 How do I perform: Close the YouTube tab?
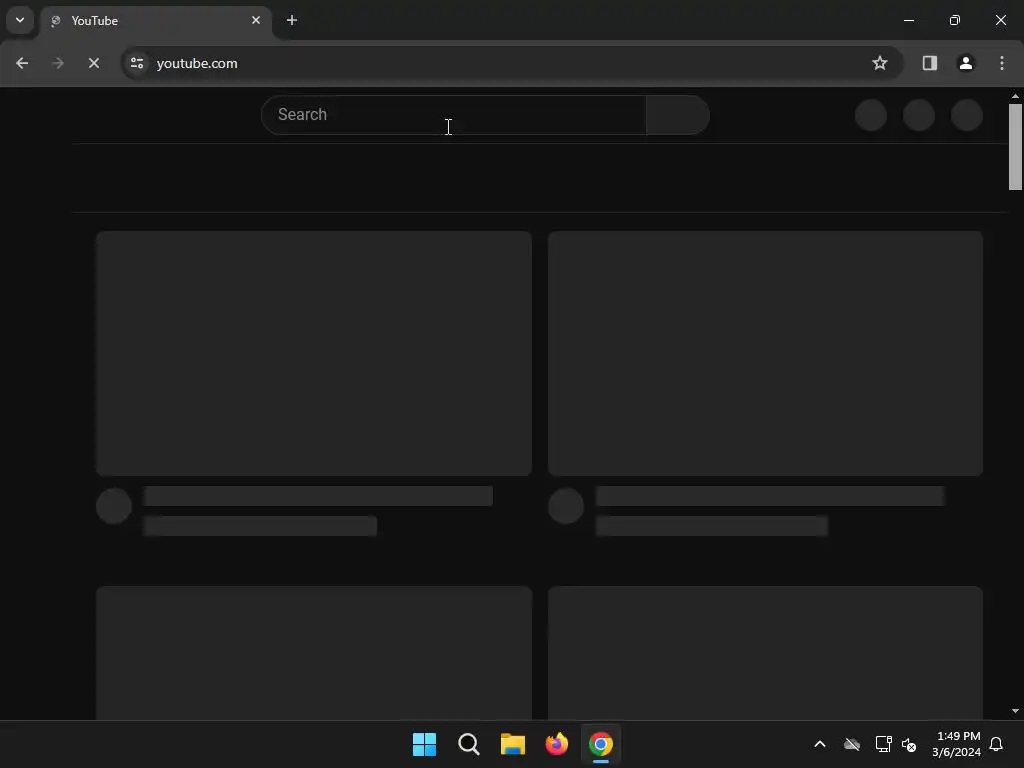[256, 20]
